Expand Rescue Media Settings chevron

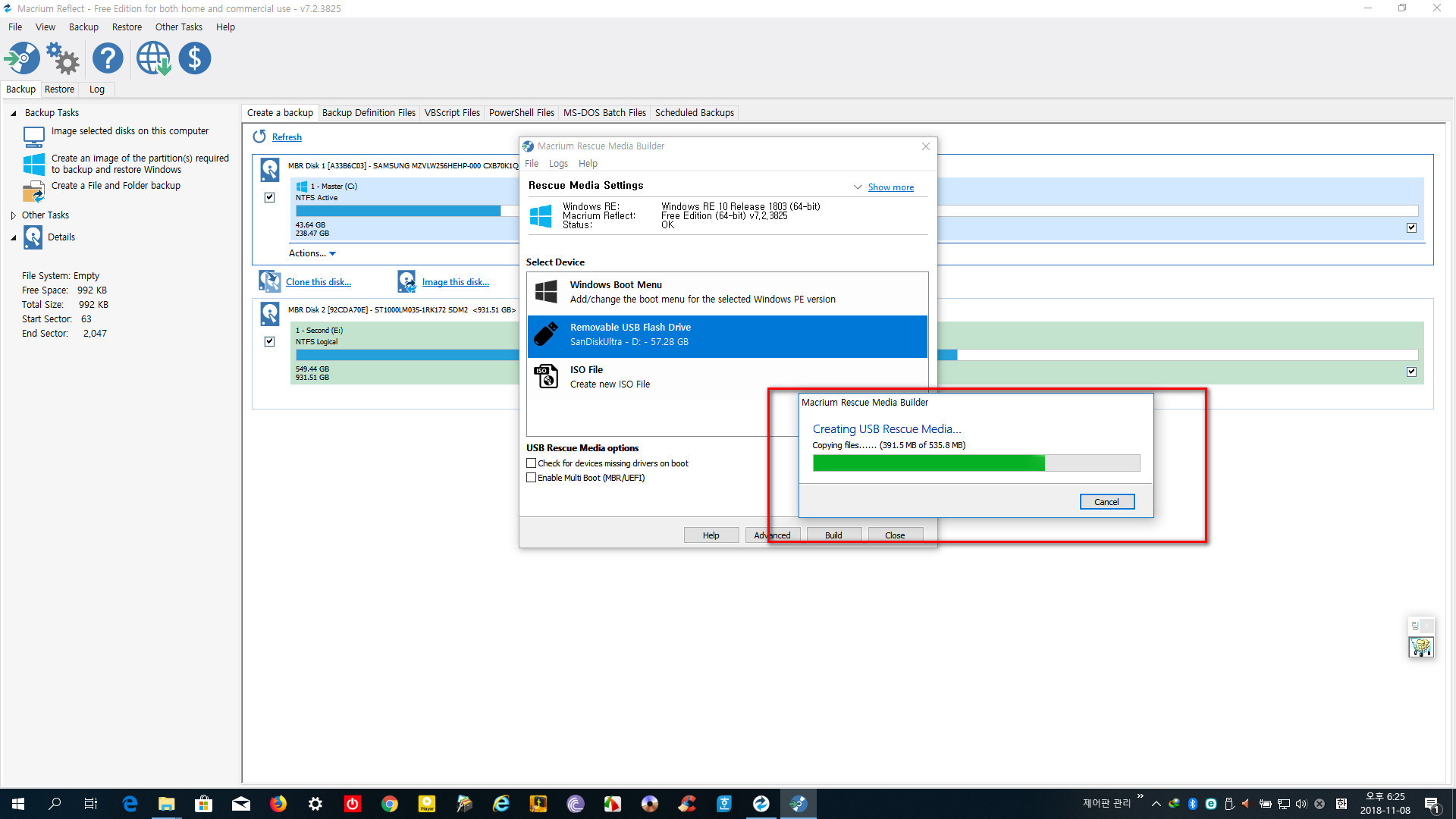click(858, 187)
